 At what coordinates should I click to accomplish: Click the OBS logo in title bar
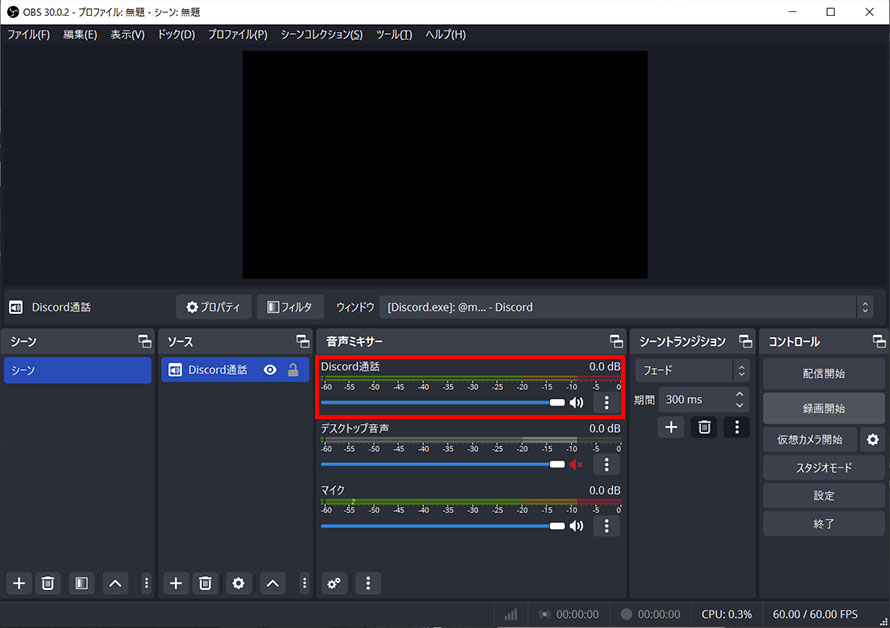[x=12, y=12]
